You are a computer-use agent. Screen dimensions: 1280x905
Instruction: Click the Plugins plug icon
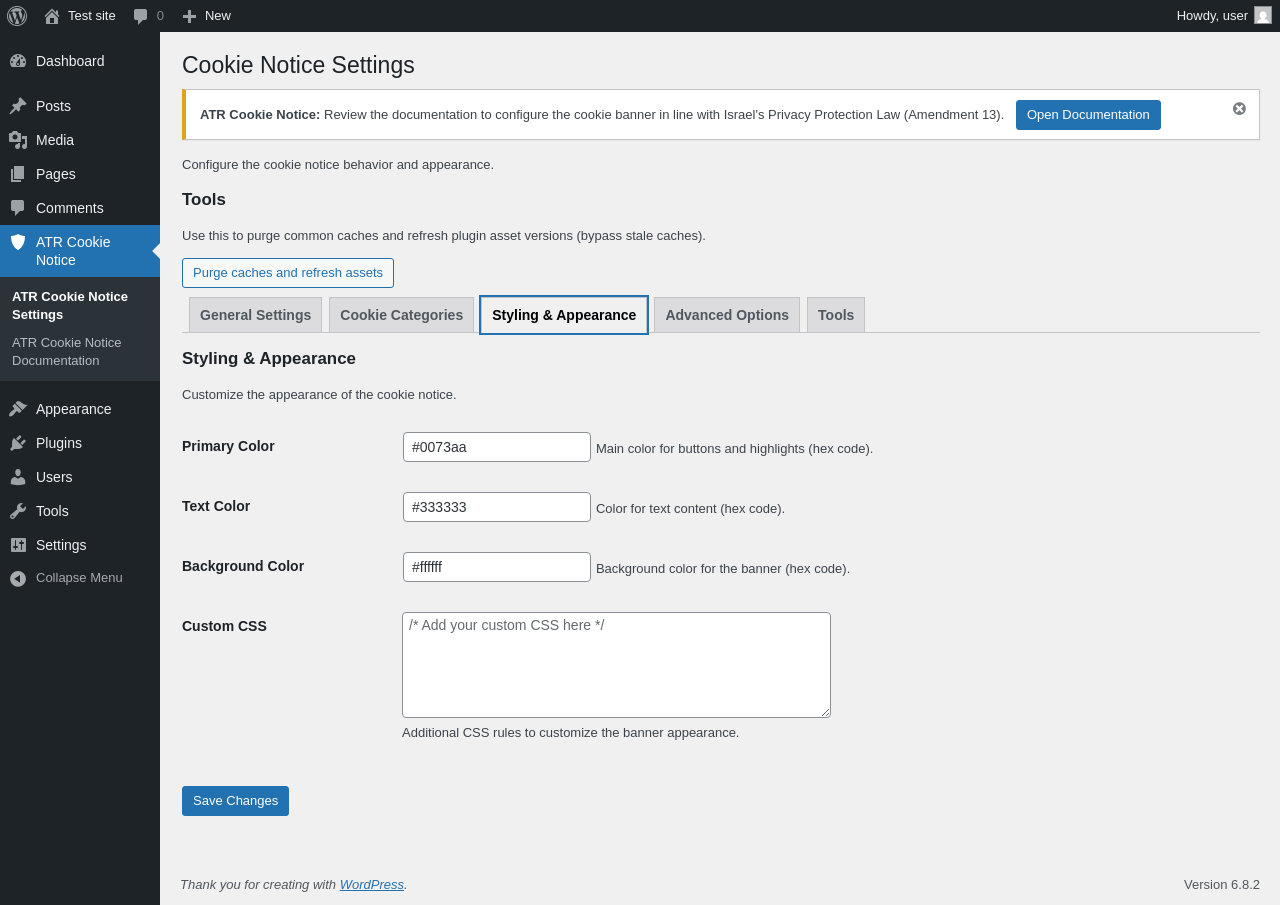(x=18, y=443)
